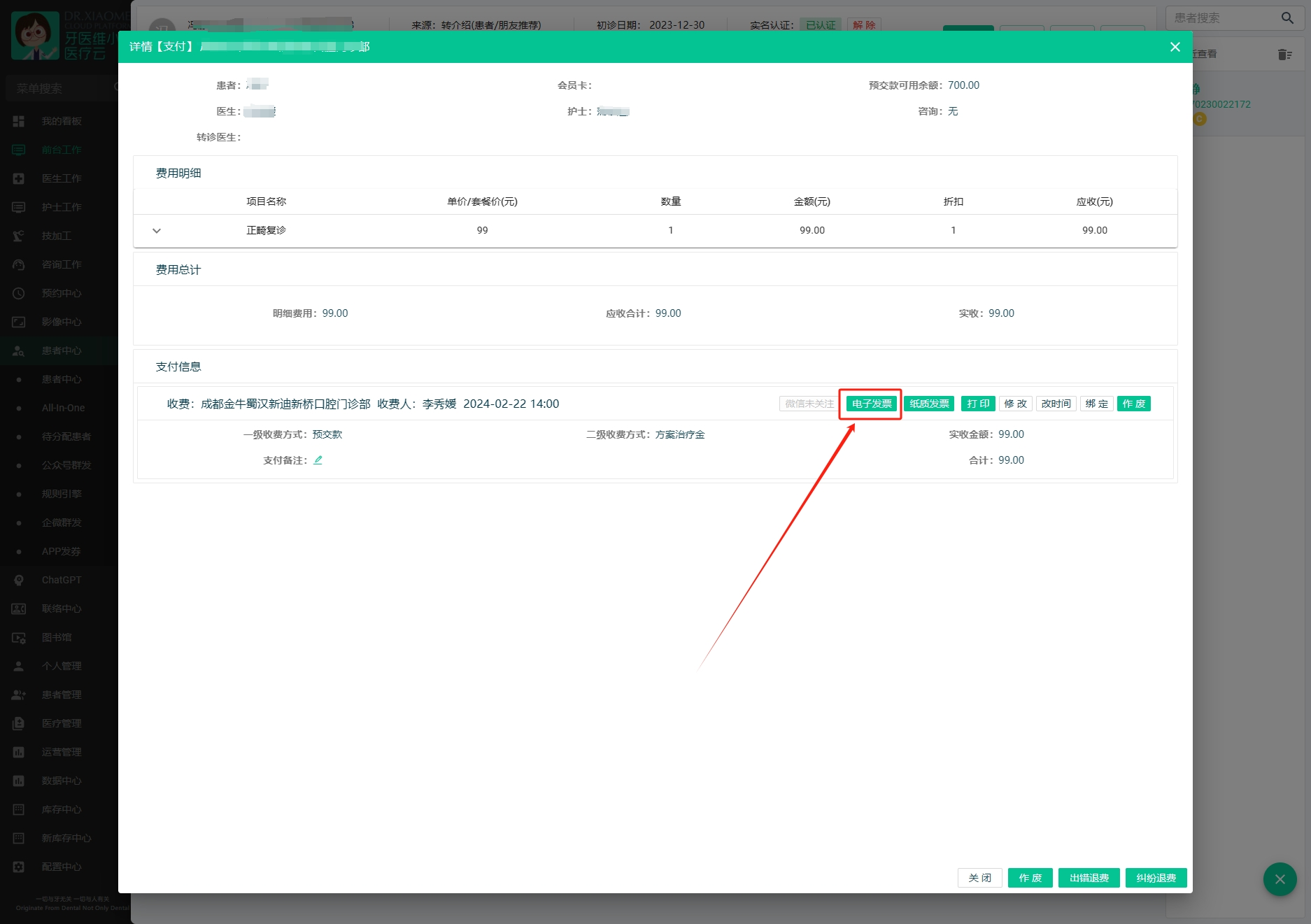The height and width of the screenshot is (924, 1311).
Task: Open 医生工作 sidebar menu item
Action: [x=62, y=178]
